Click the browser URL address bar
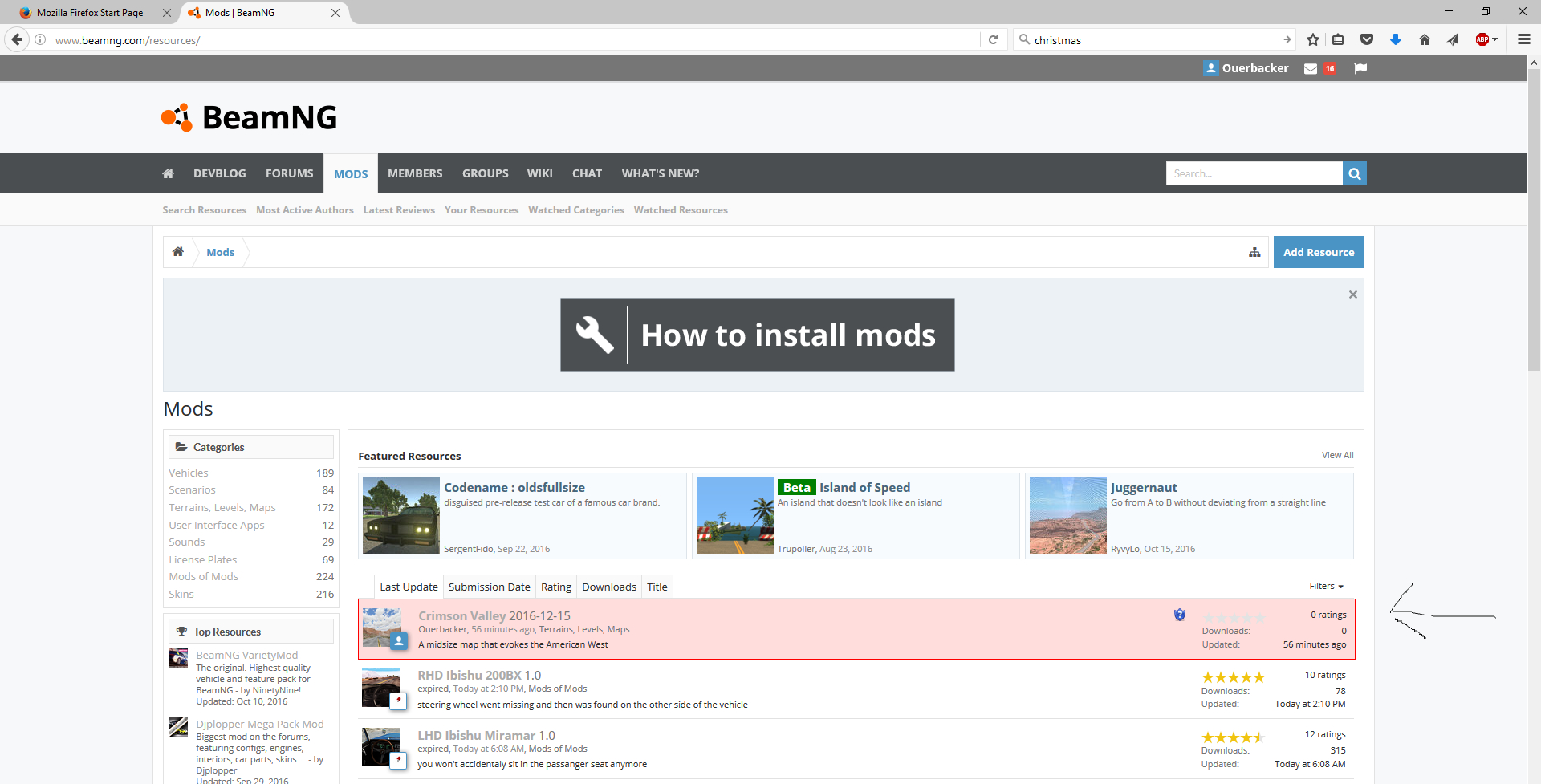 pyautogui.click(x=514, y=39)
